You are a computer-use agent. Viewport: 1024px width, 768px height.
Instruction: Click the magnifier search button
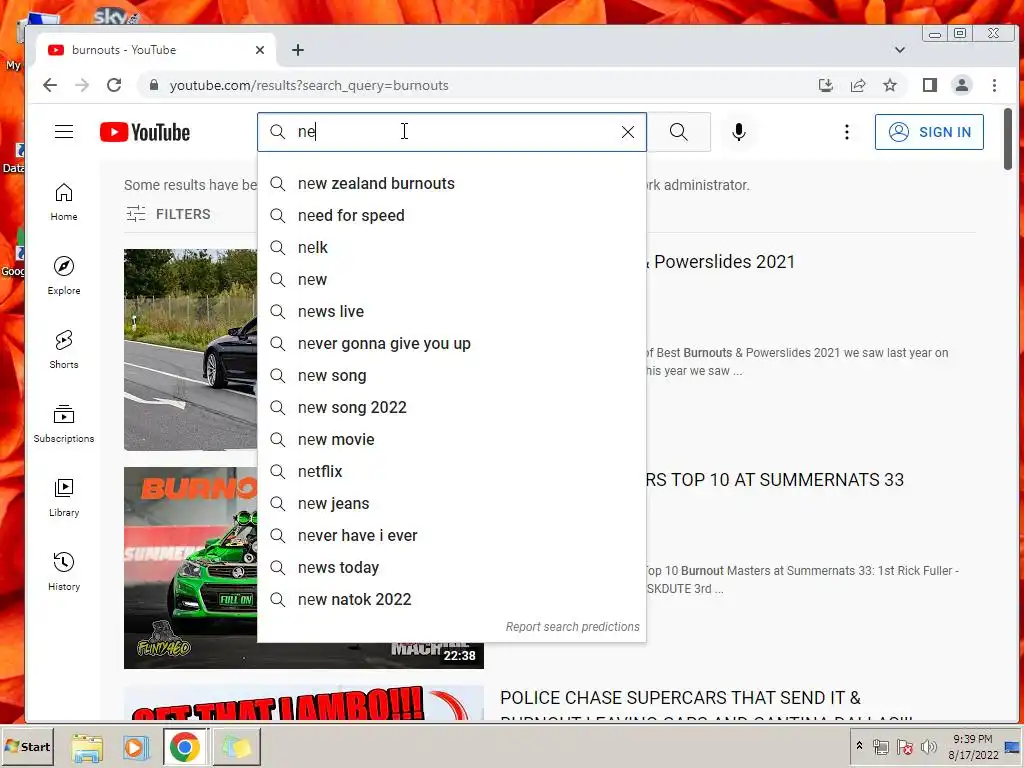click(679, 132)
